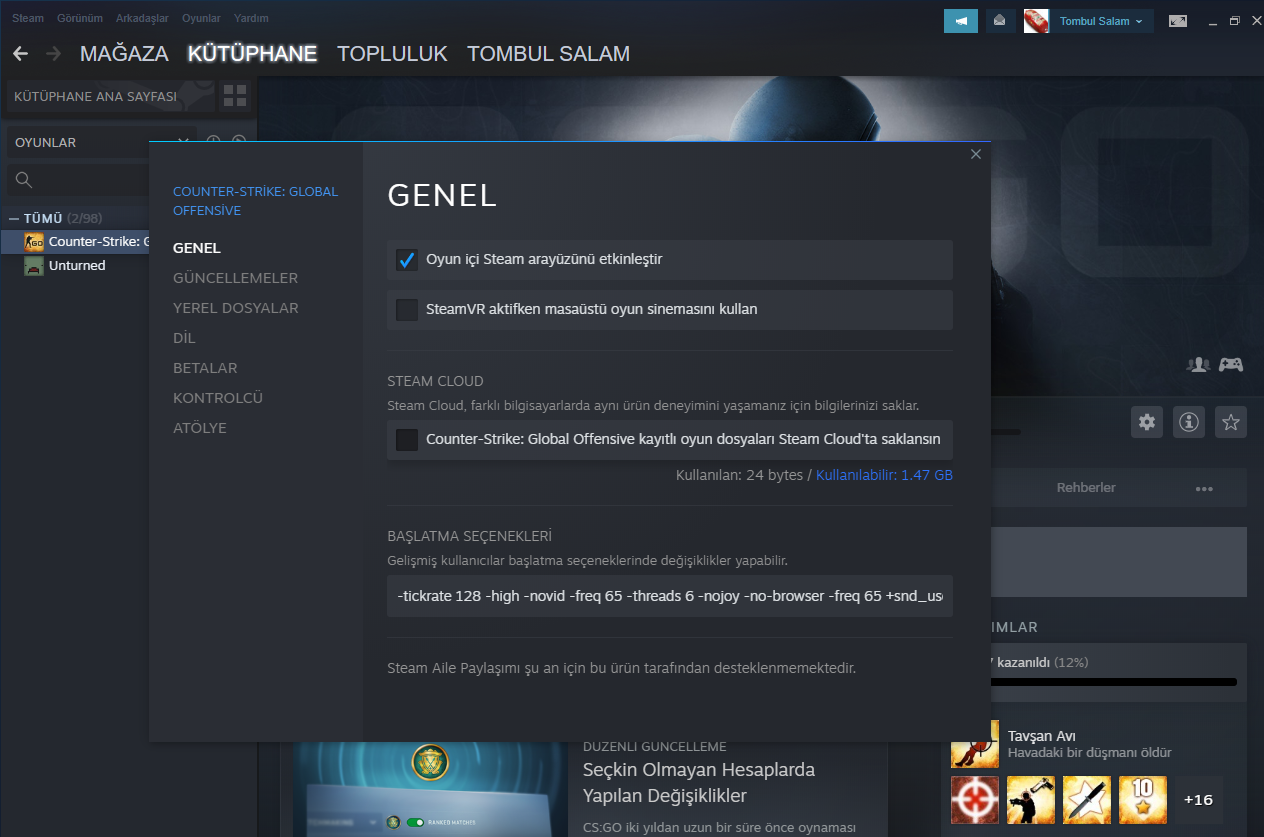Open the Oyunlar menu
This screenshot has width=1264, height=837.
pyautogui.click(x=201, y=18)
